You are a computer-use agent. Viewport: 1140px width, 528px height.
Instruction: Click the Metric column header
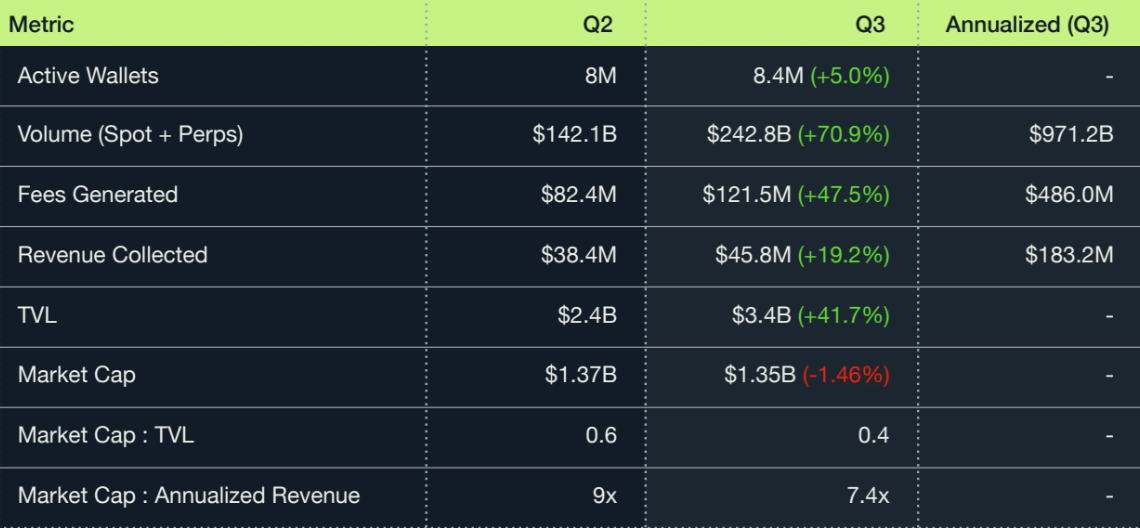(x=41, y=25)
